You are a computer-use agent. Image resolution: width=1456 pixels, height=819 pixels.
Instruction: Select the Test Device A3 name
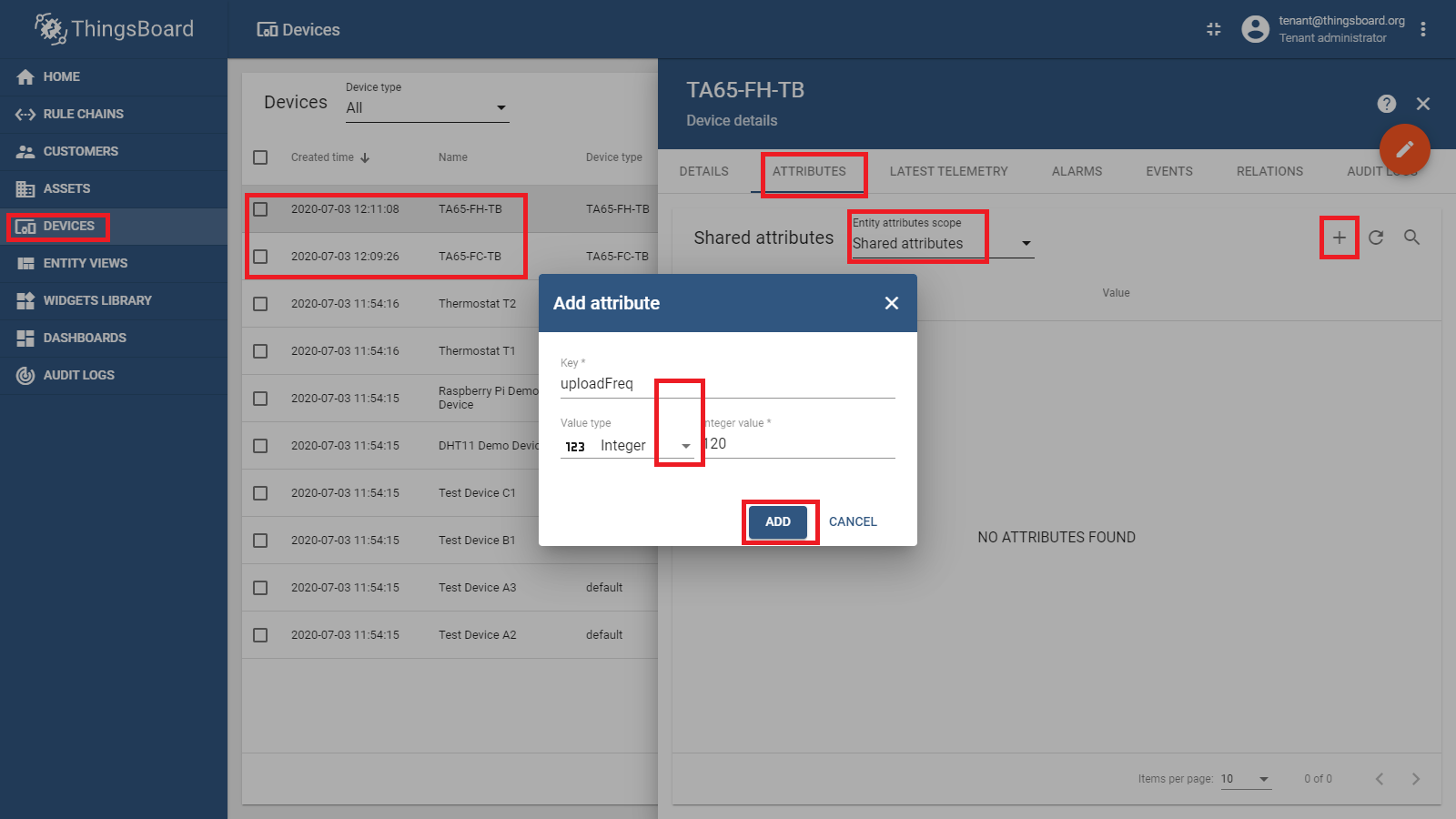click(477, 588)
